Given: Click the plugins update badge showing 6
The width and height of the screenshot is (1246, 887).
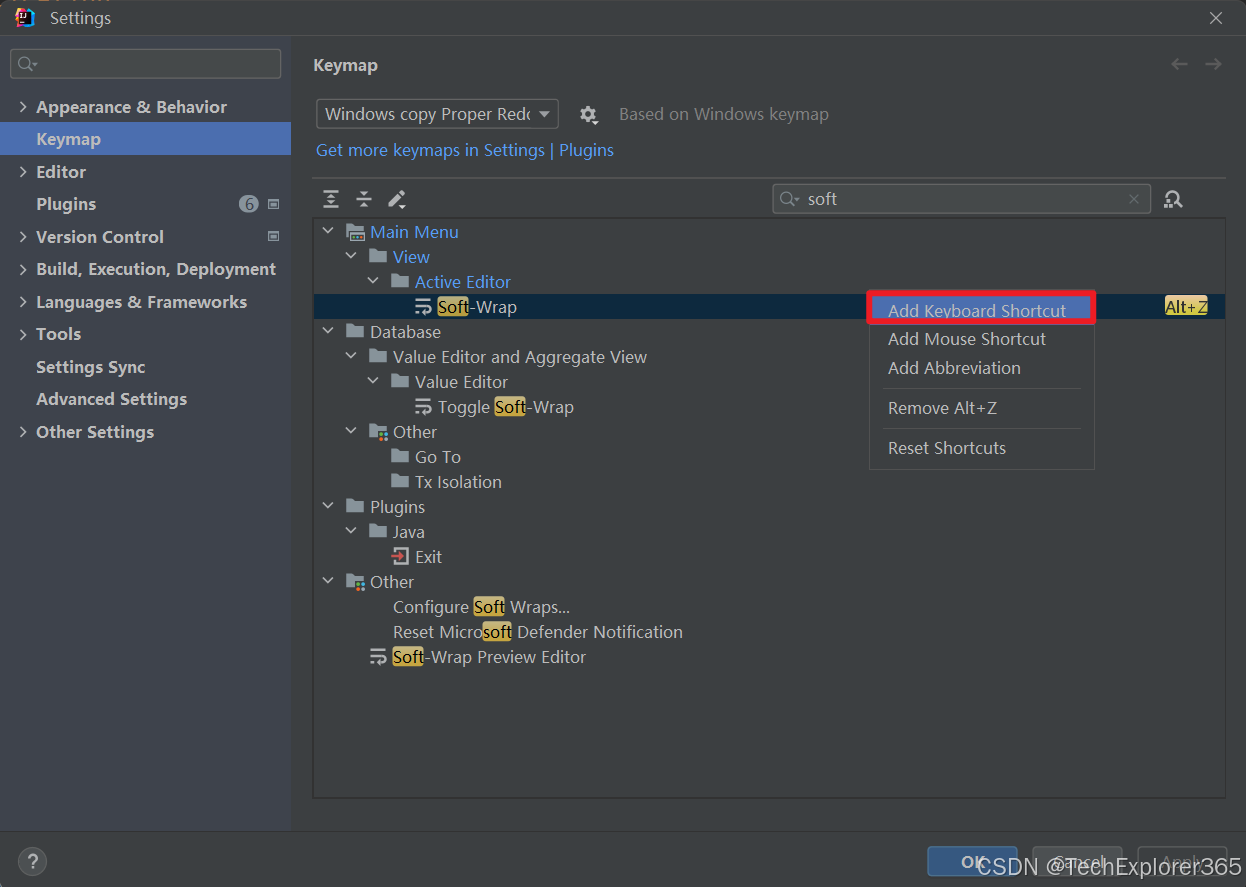Looking at the screenshot, I should point(248,204).
